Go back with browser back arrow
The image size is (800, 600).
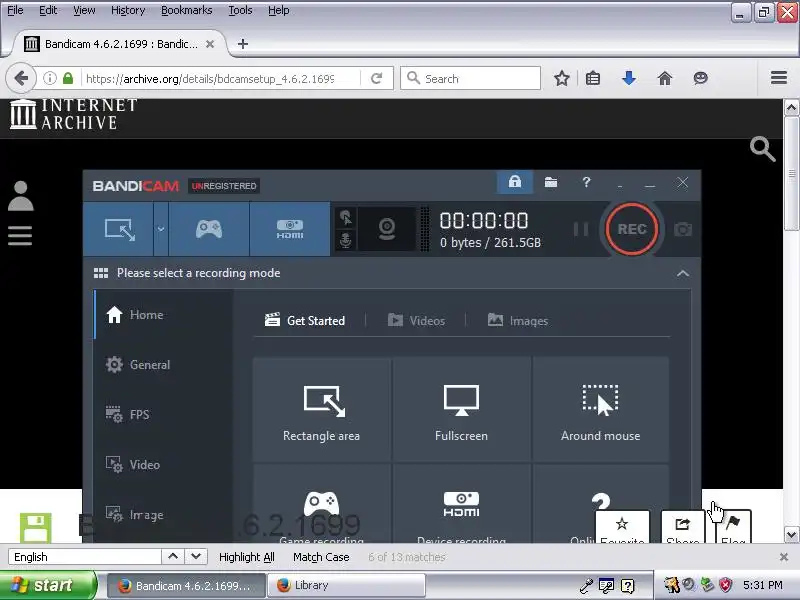coord(21,79)
